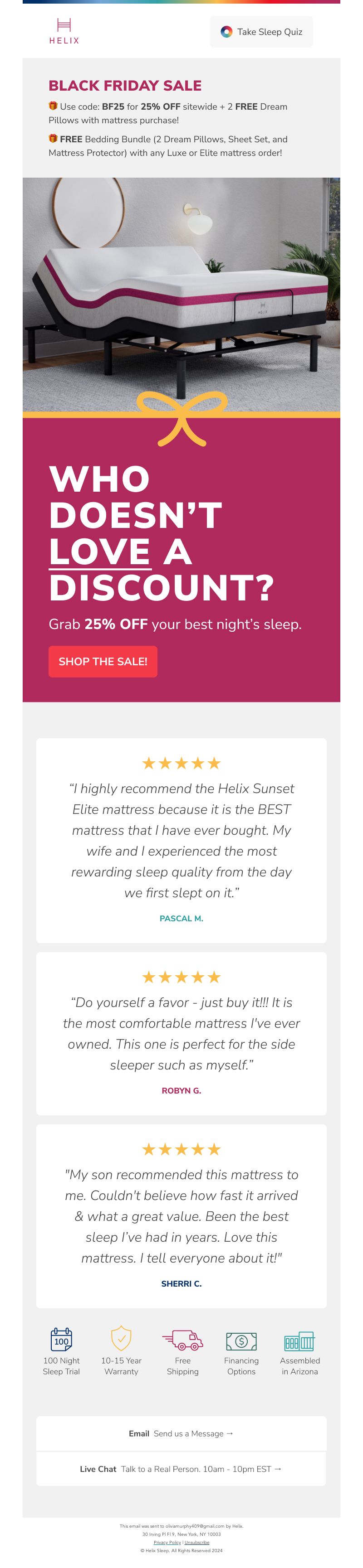Click the Financing Options dollar bill icon
The image size is (363, 1568).
tap(241, 1341)
